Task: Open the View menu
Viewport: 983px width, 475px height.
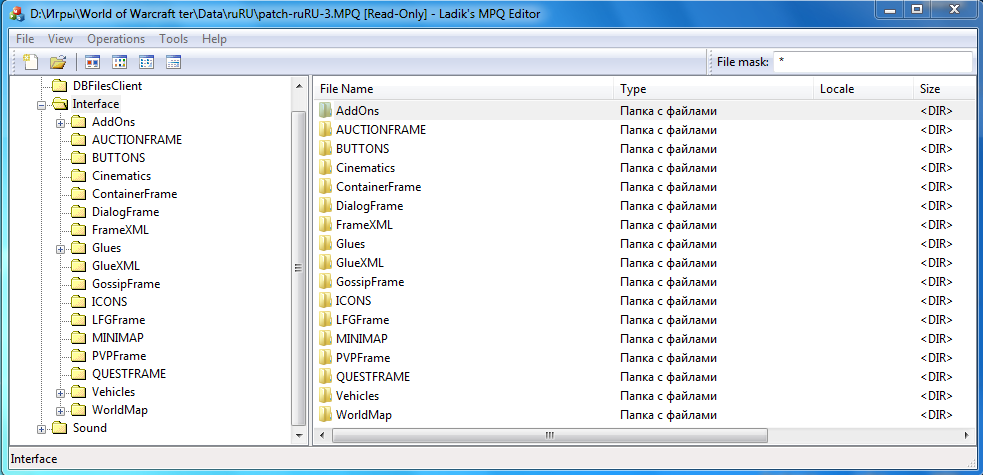Action: pos(60,39)
